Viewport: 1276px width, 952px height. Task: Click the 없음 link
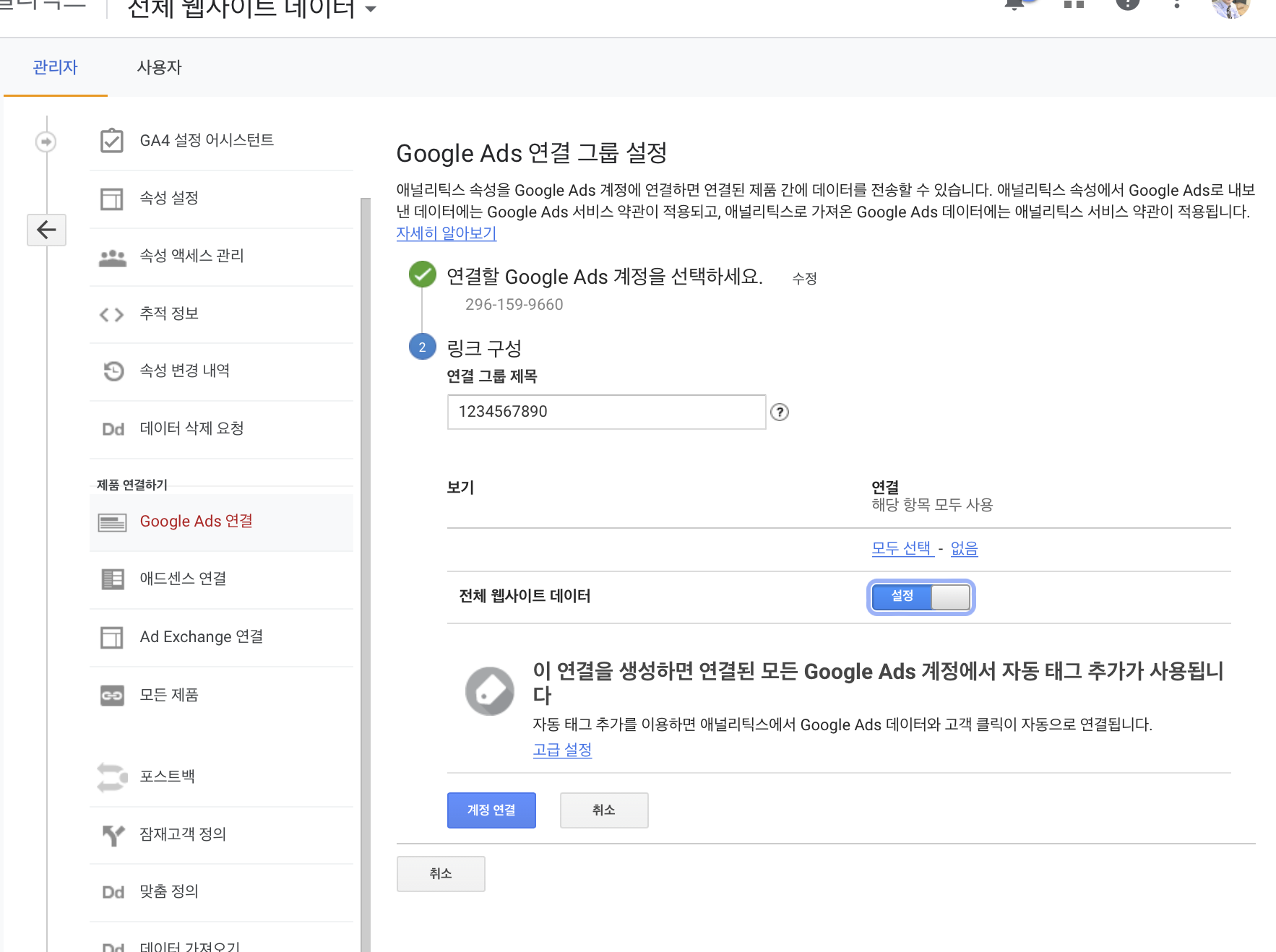click(x=964, y=548)
